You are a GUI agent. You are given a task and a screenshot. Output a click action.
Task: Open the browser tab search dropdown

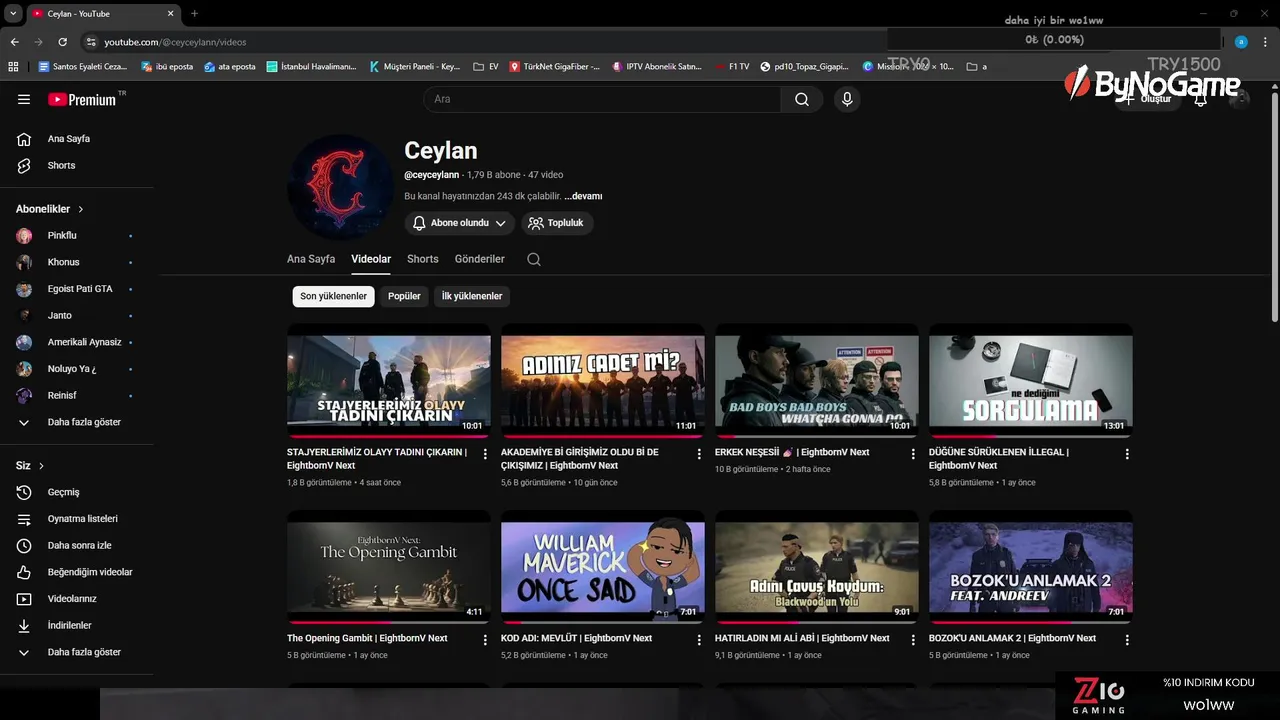(x=13, y=14)
